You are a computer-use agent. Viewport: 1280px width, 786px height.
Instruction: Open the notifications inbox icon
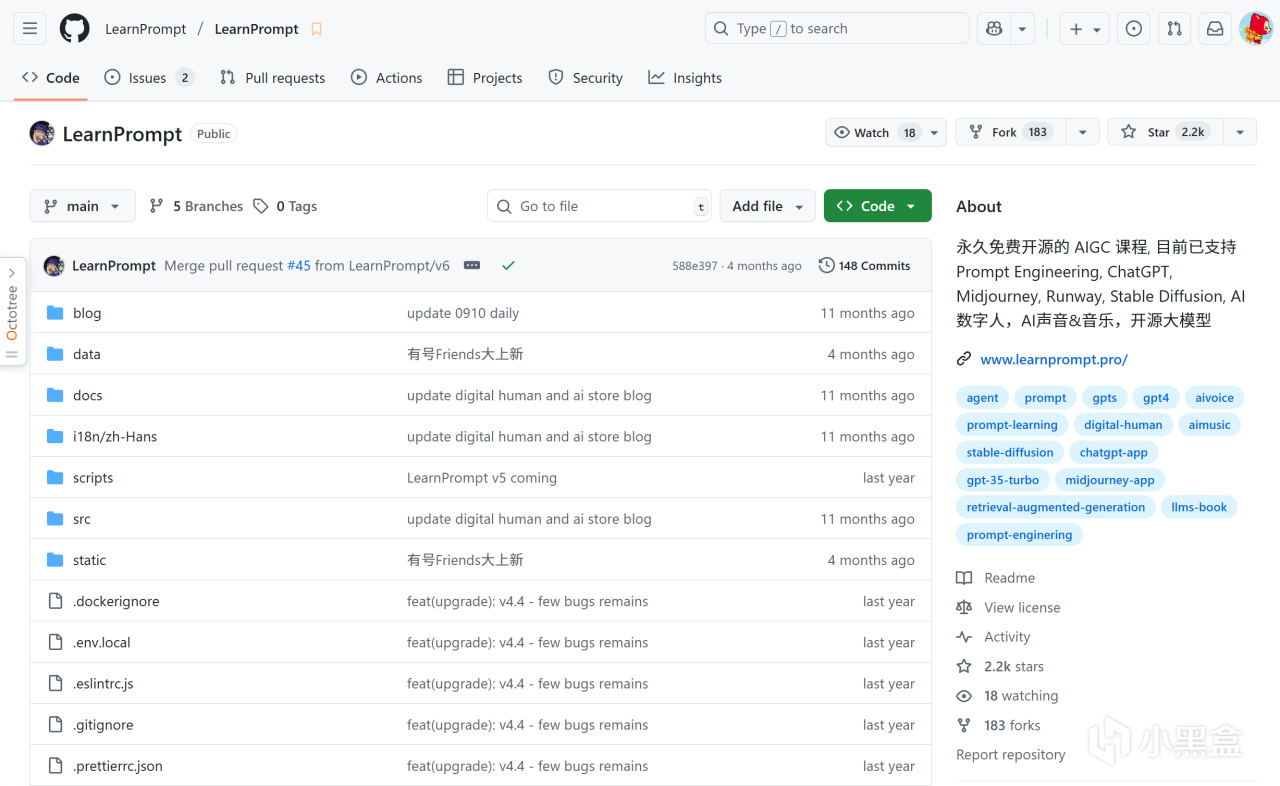[1215, 29]
